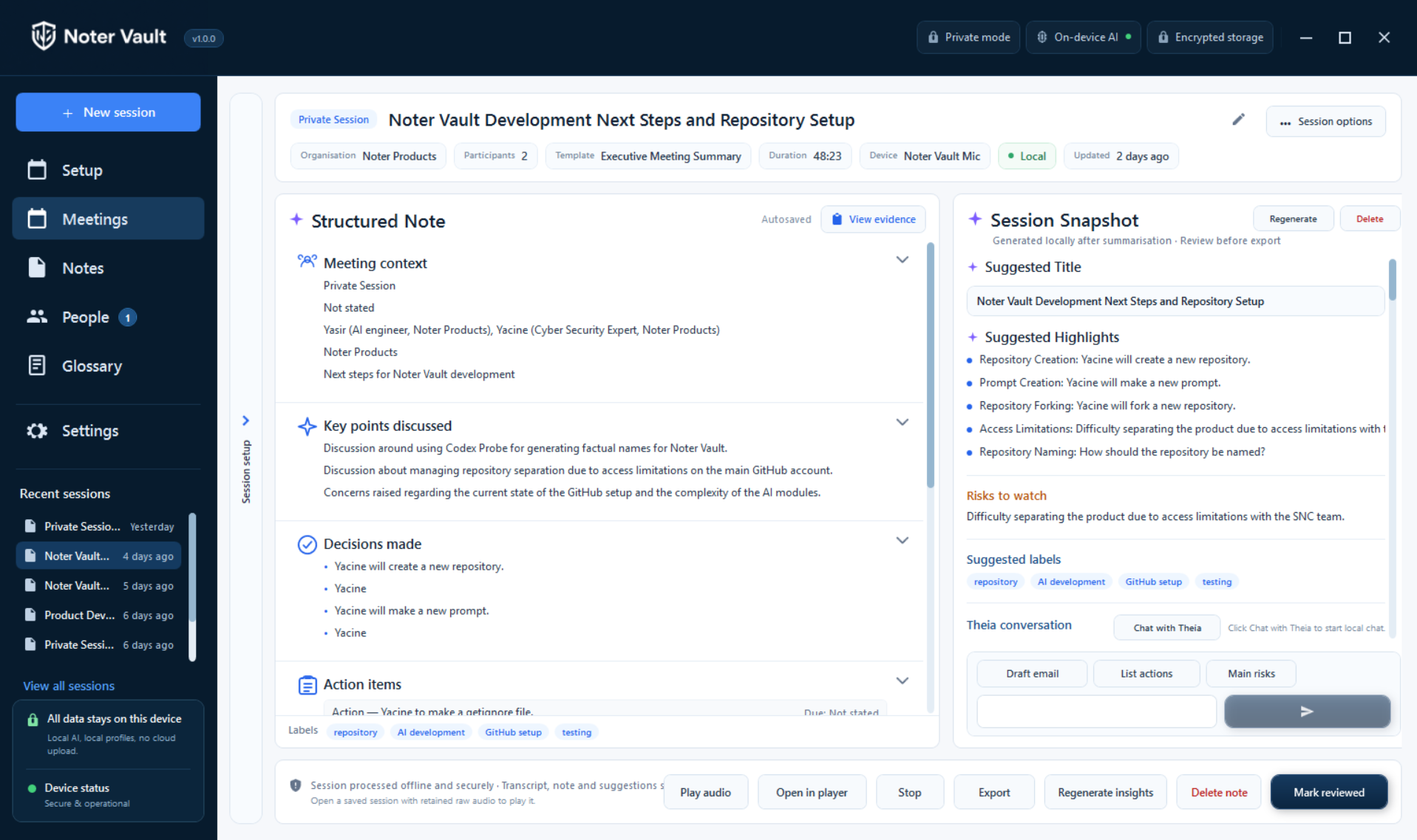
Task: Open the Private Sessio... Yesterday recent session
Action: [x=99, y=526]
